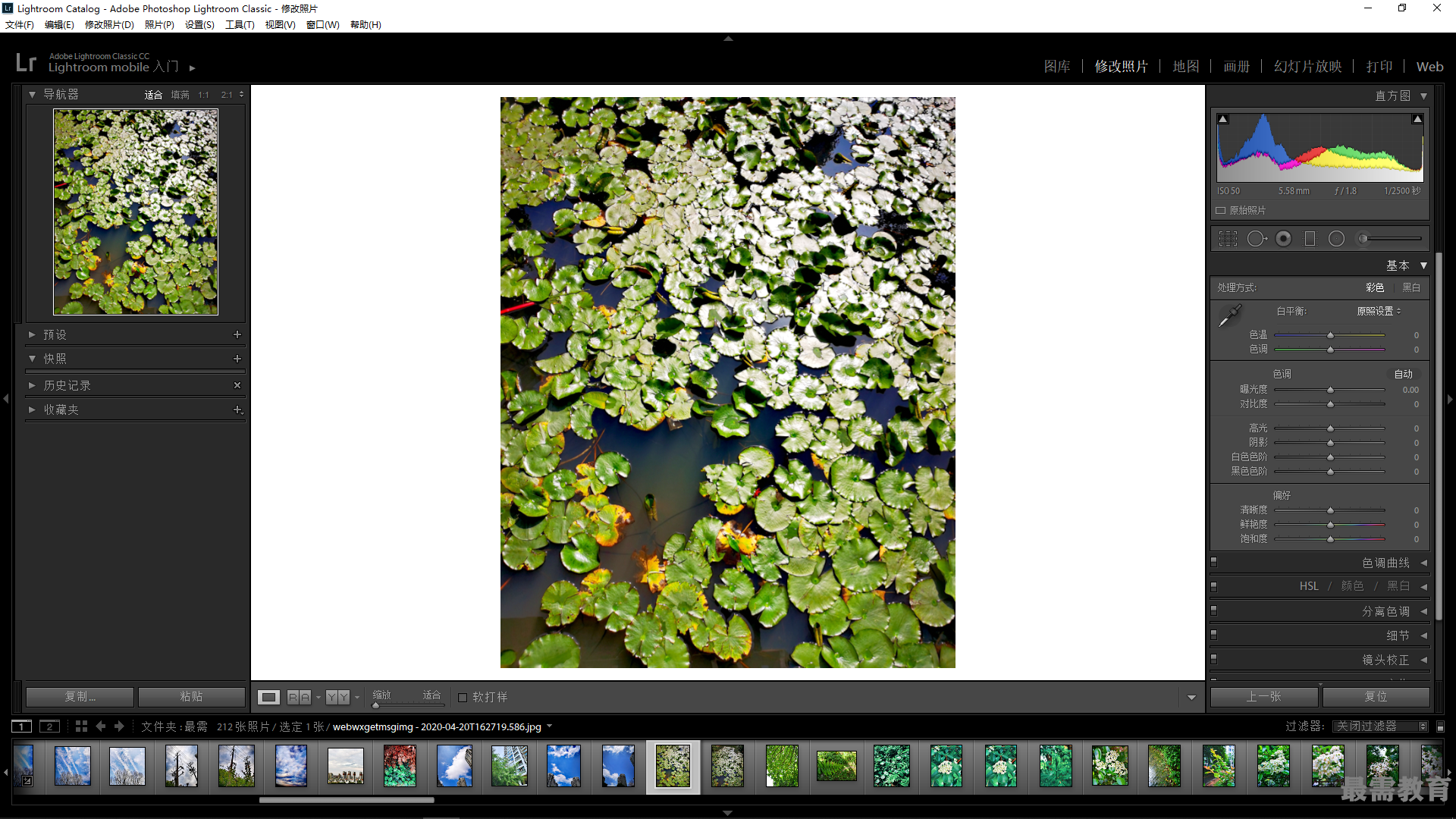Expand the Presets (预设) panel
The width and height of the screenshot is (1456, 819).
[x=33, y=334]
